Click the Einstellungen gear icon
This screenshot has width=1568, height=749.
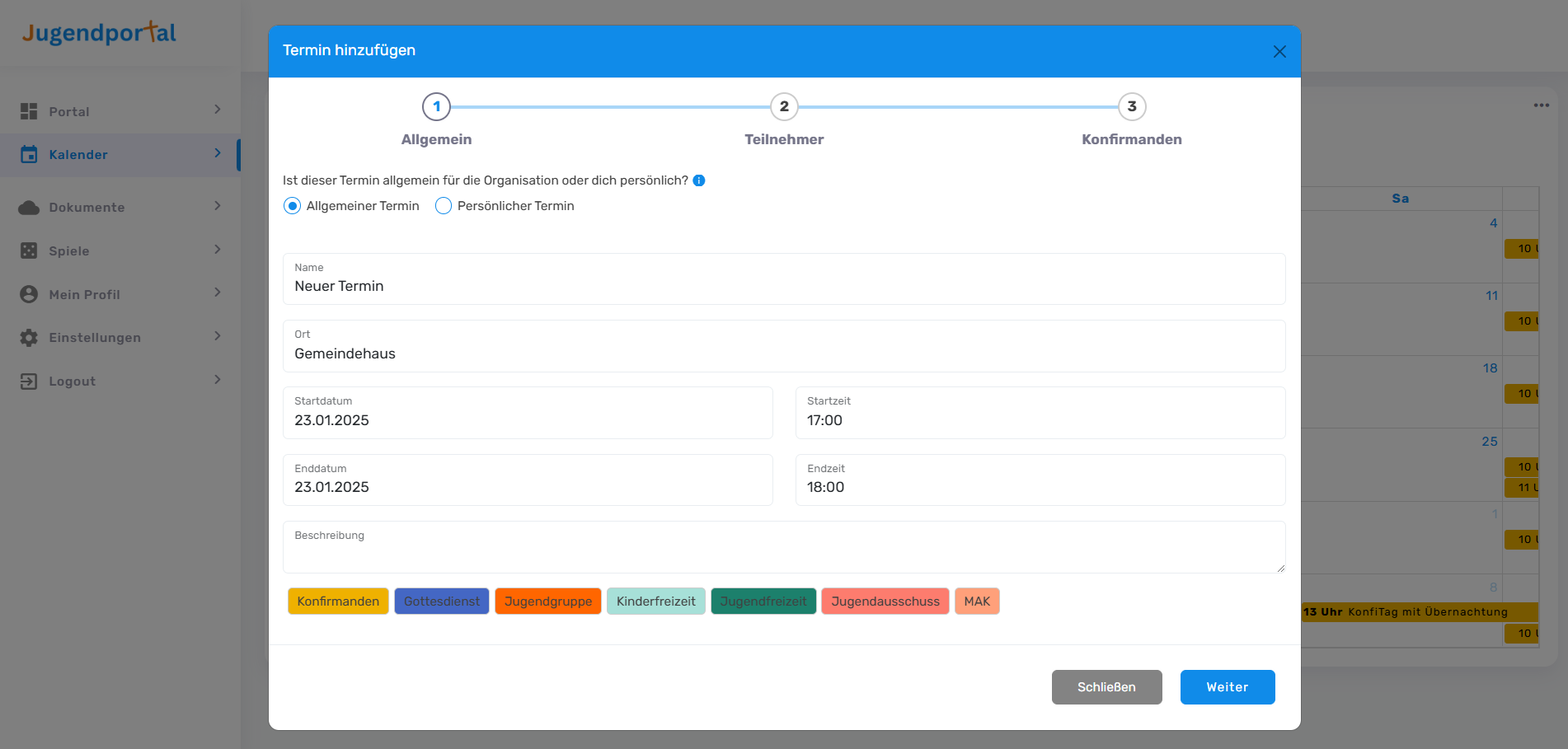29,338
